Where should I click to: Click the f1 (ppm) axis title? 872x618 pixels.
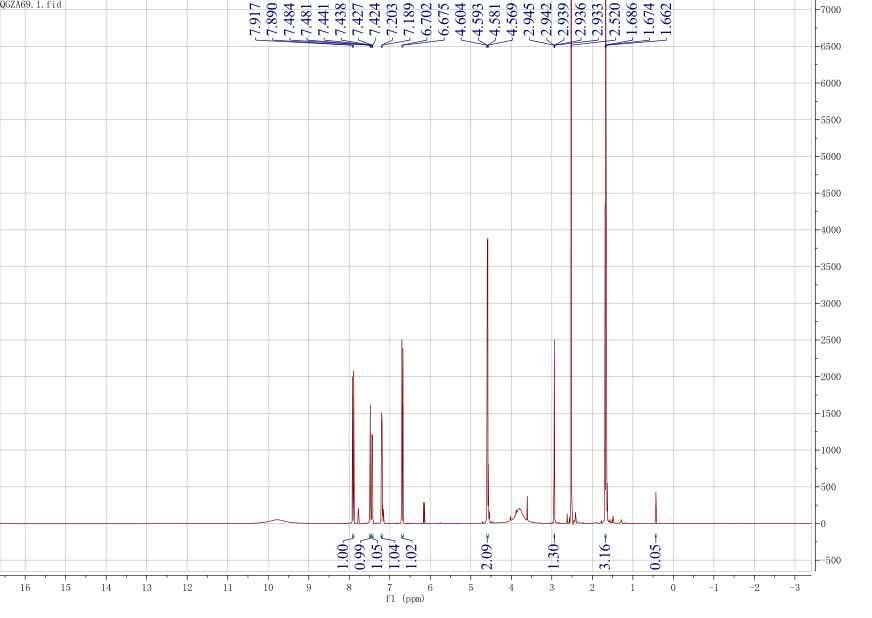(405, 600)
